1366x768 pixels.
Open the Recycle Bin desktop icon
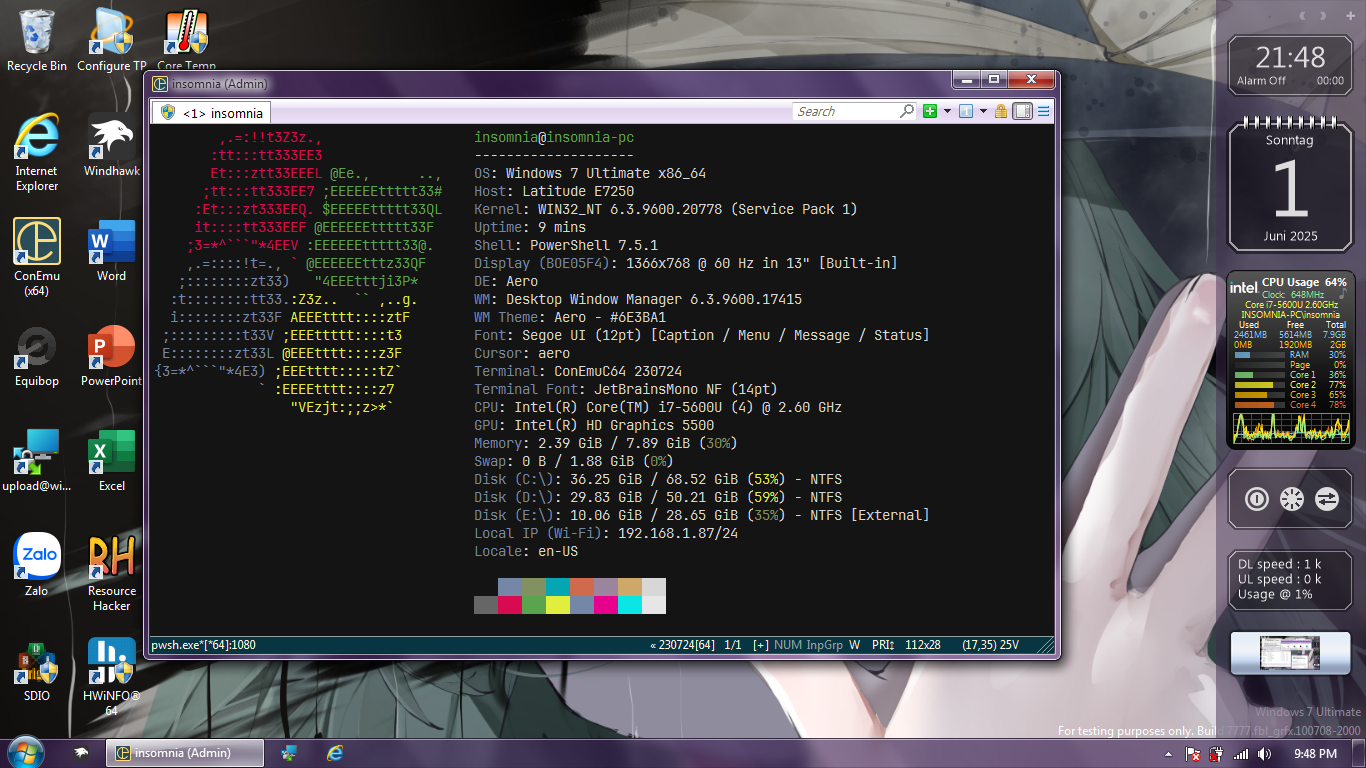(x=37, y=40)
